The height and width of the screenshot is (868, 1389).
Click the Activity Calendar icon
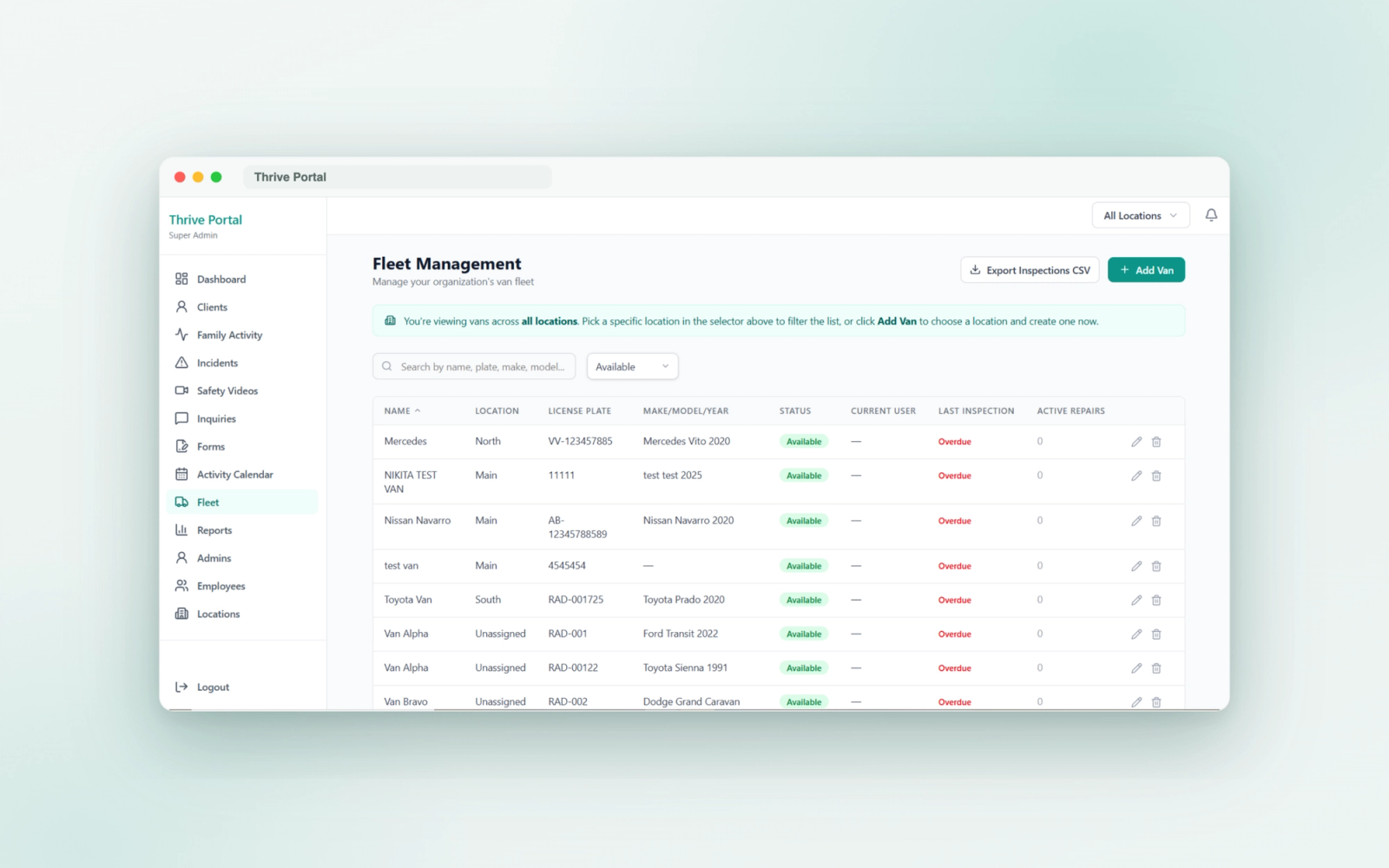181,474
